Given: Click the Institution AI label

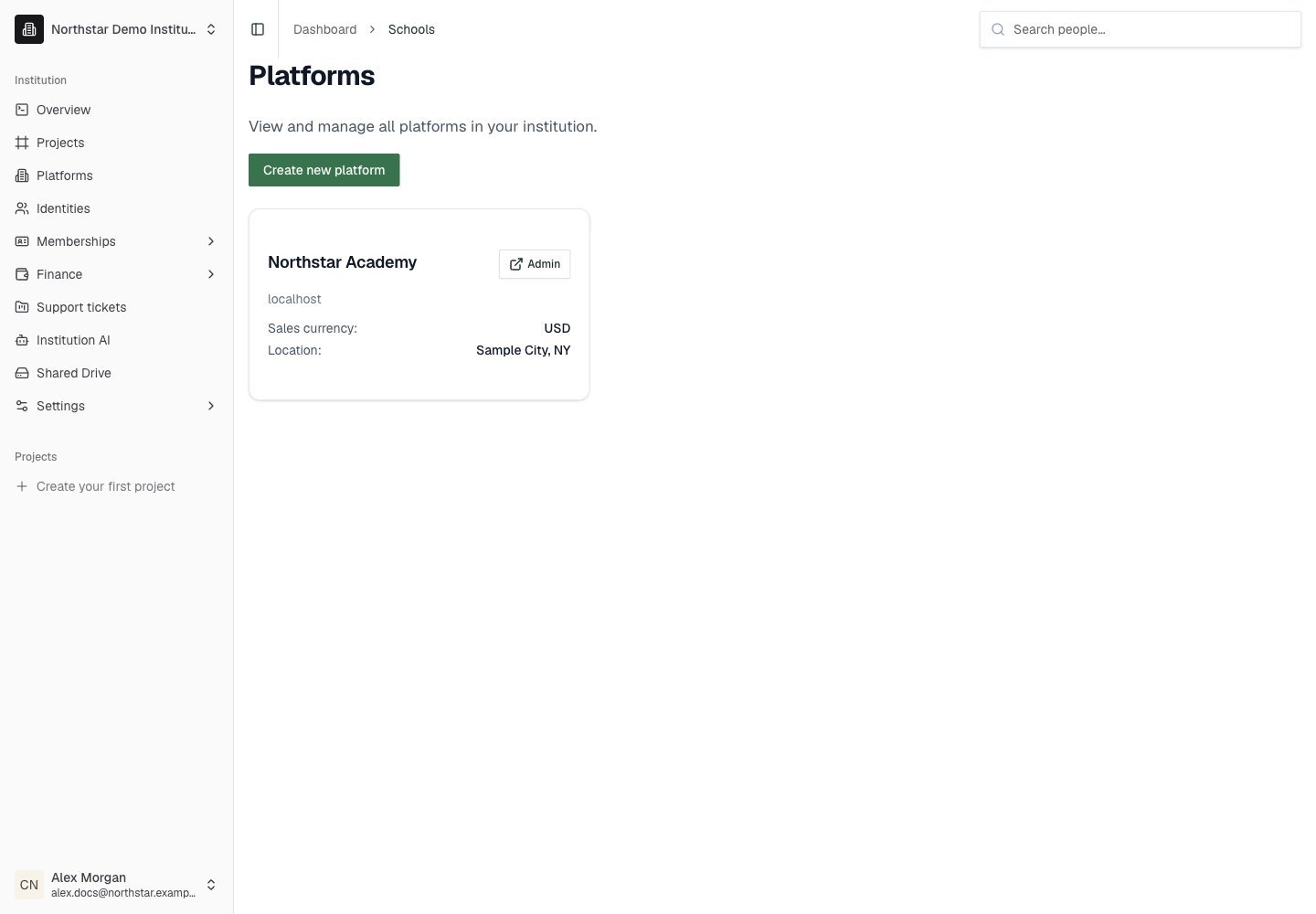Looking at the screenshot, I should (x=73, y=340).
